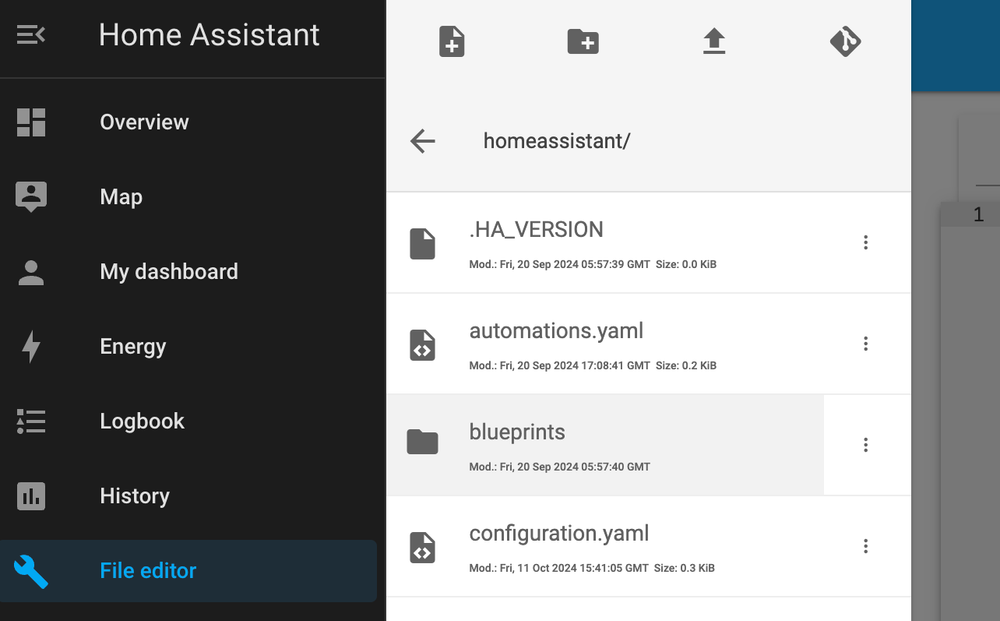Open the blueprints folder
The height and width of the screenshot is (621, 1000).
tap(517, 432)
